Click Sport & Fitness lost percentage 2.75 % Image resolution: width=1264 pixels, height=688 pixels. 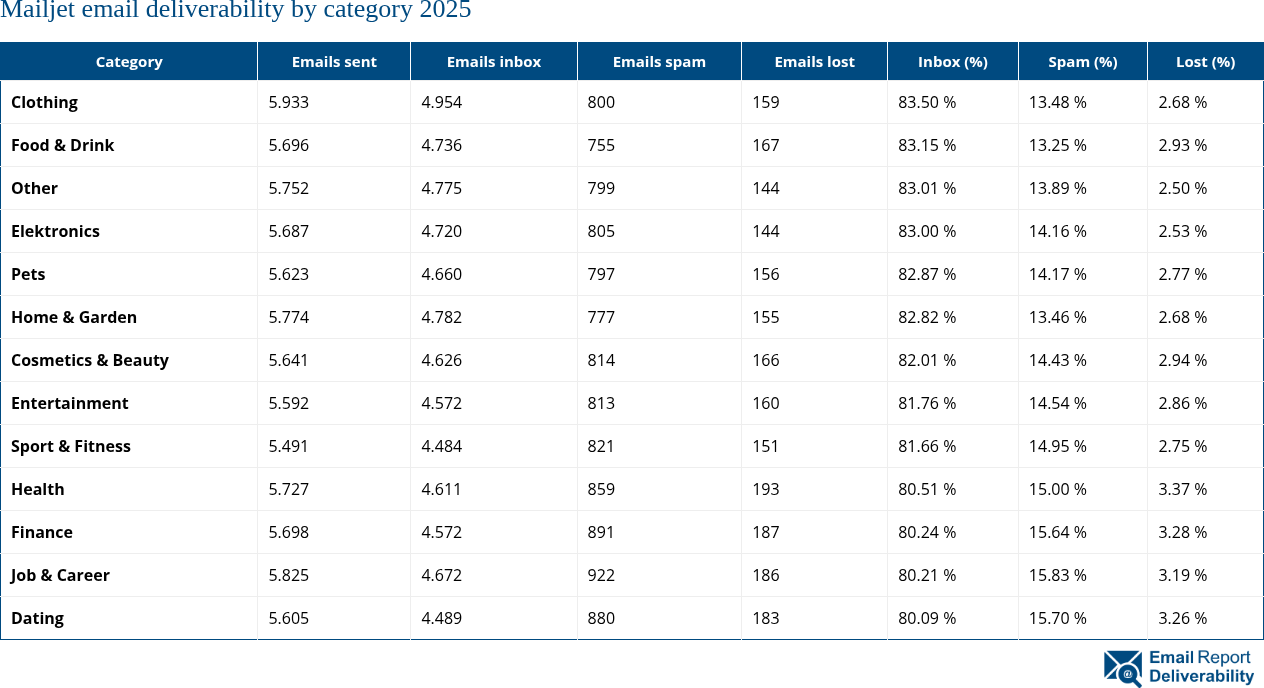pos(1183,446)
